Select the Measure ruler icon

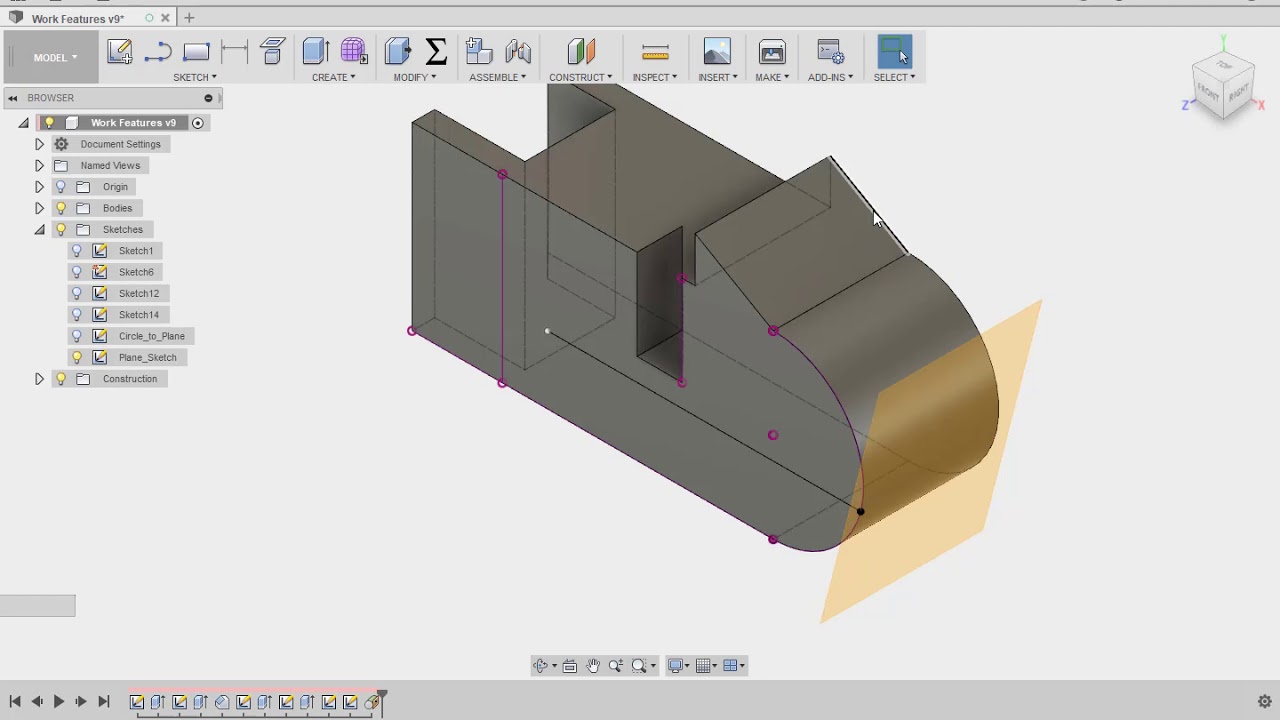[x=655, y=52]
